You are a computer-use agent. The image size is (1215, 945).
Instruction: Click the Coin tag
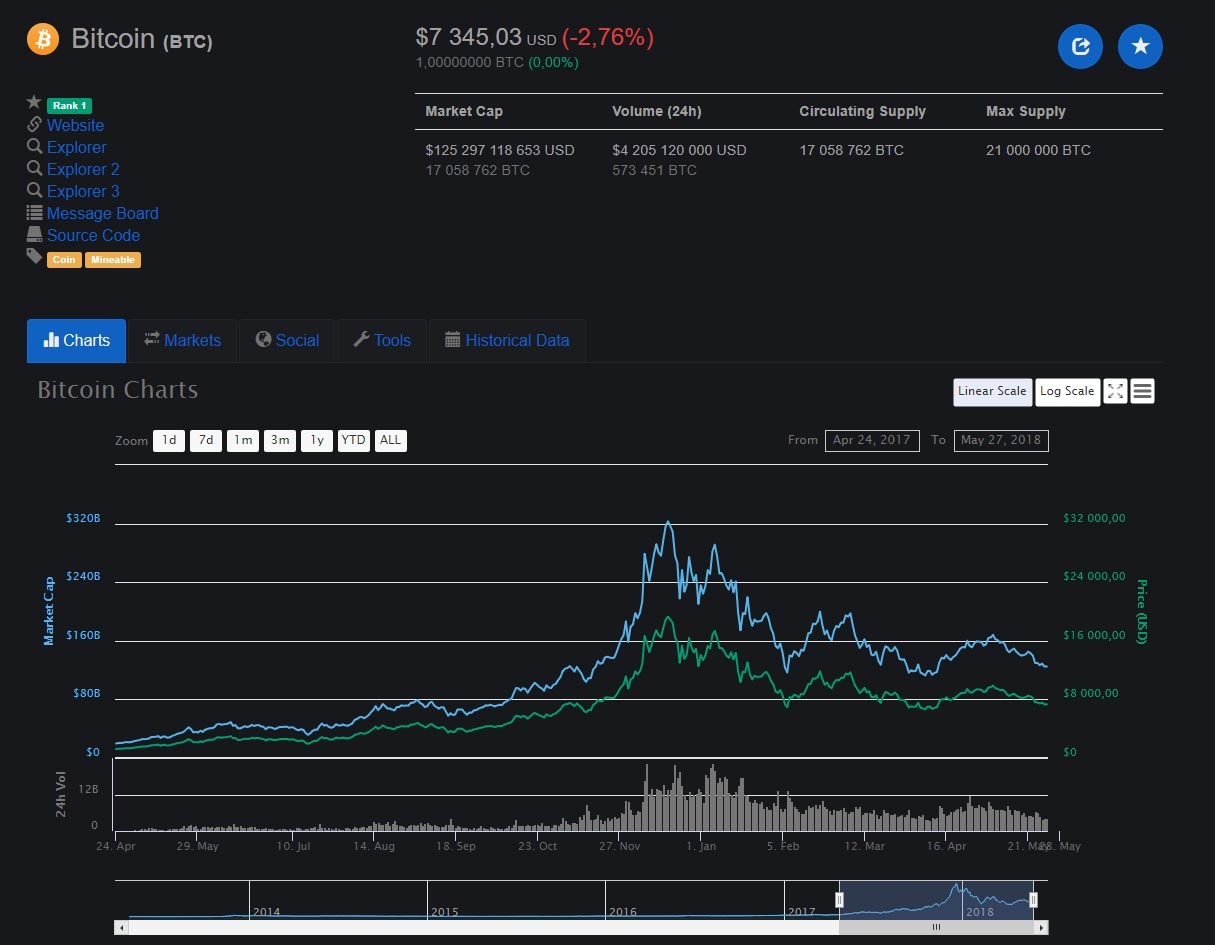[64, 260]
